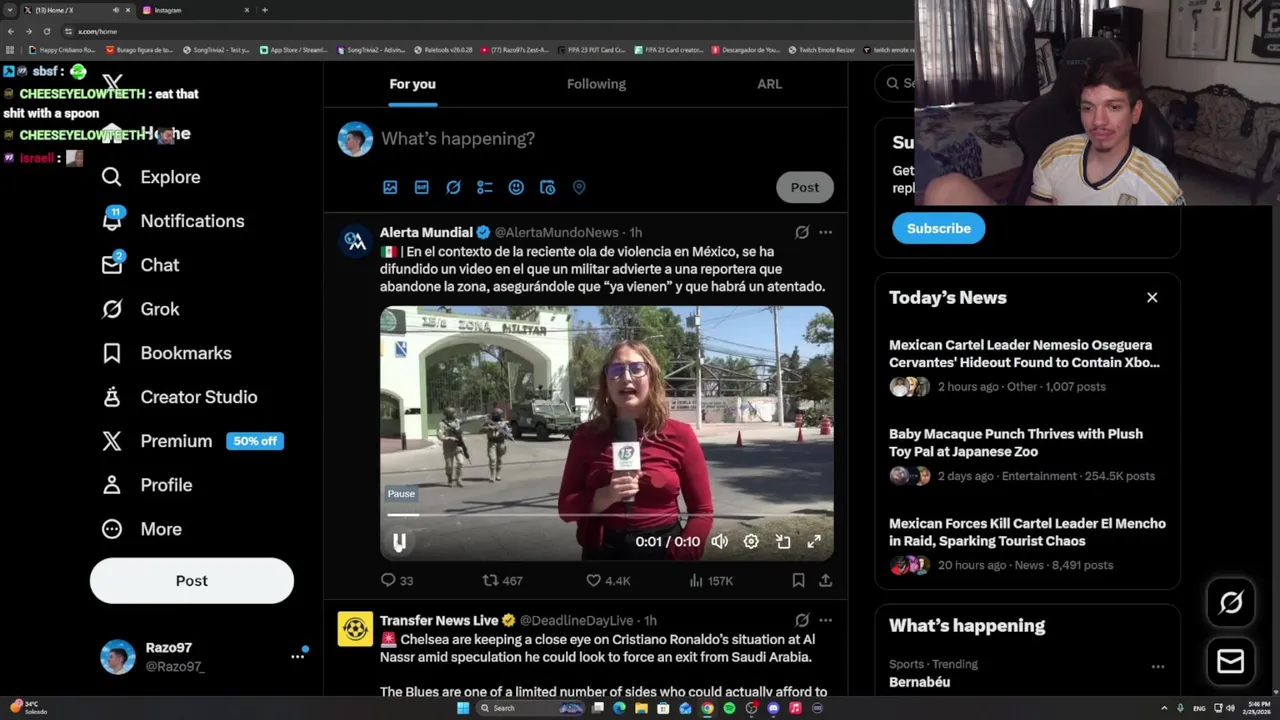Schedule the post with calendar icon

click(x=547, y=187)
